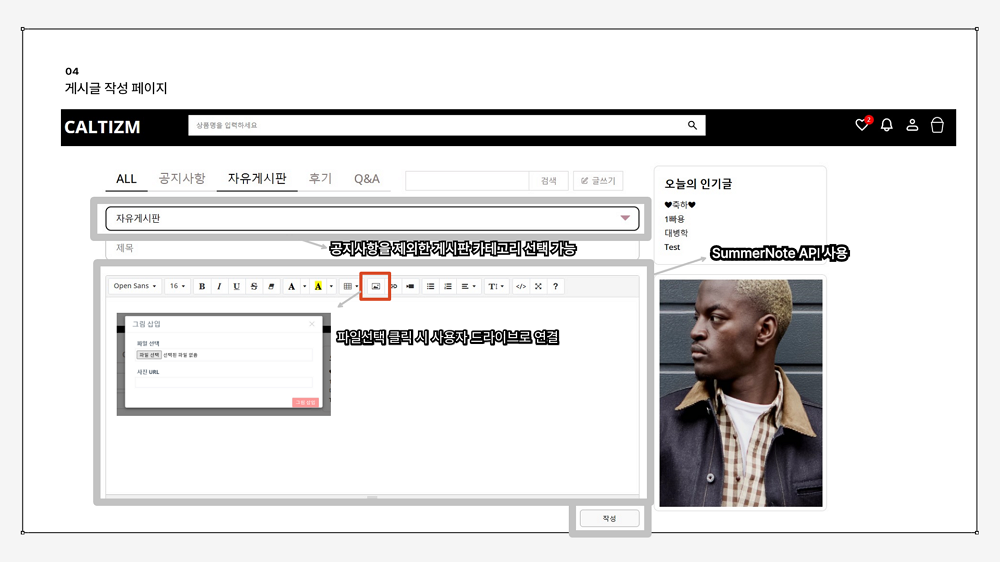Open the shopping bag cart icon

[x=937, y=125]
